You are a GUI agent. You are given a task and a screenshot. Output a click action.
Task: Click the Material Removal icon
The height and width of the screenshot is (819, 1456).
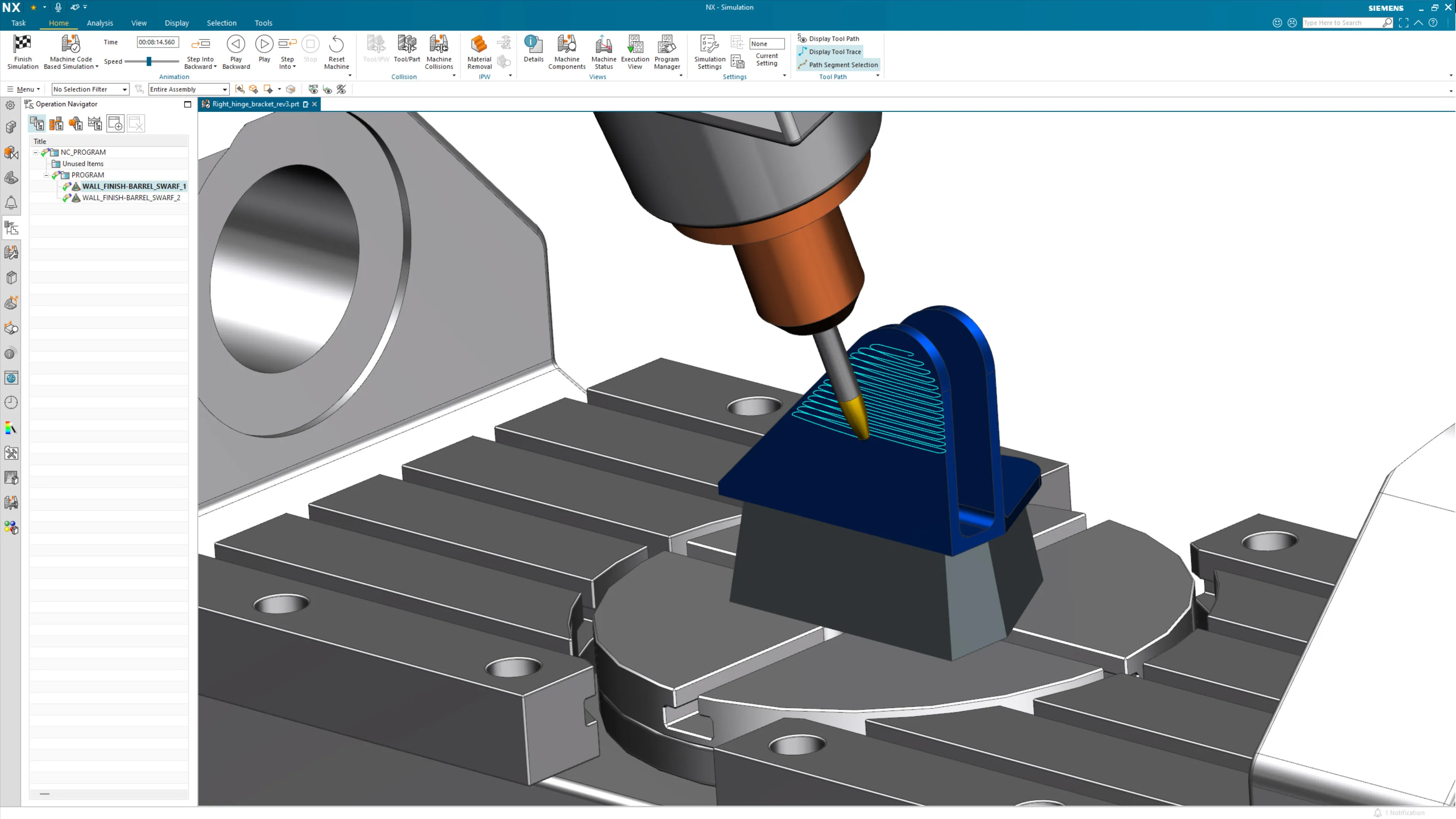[479, 44]
